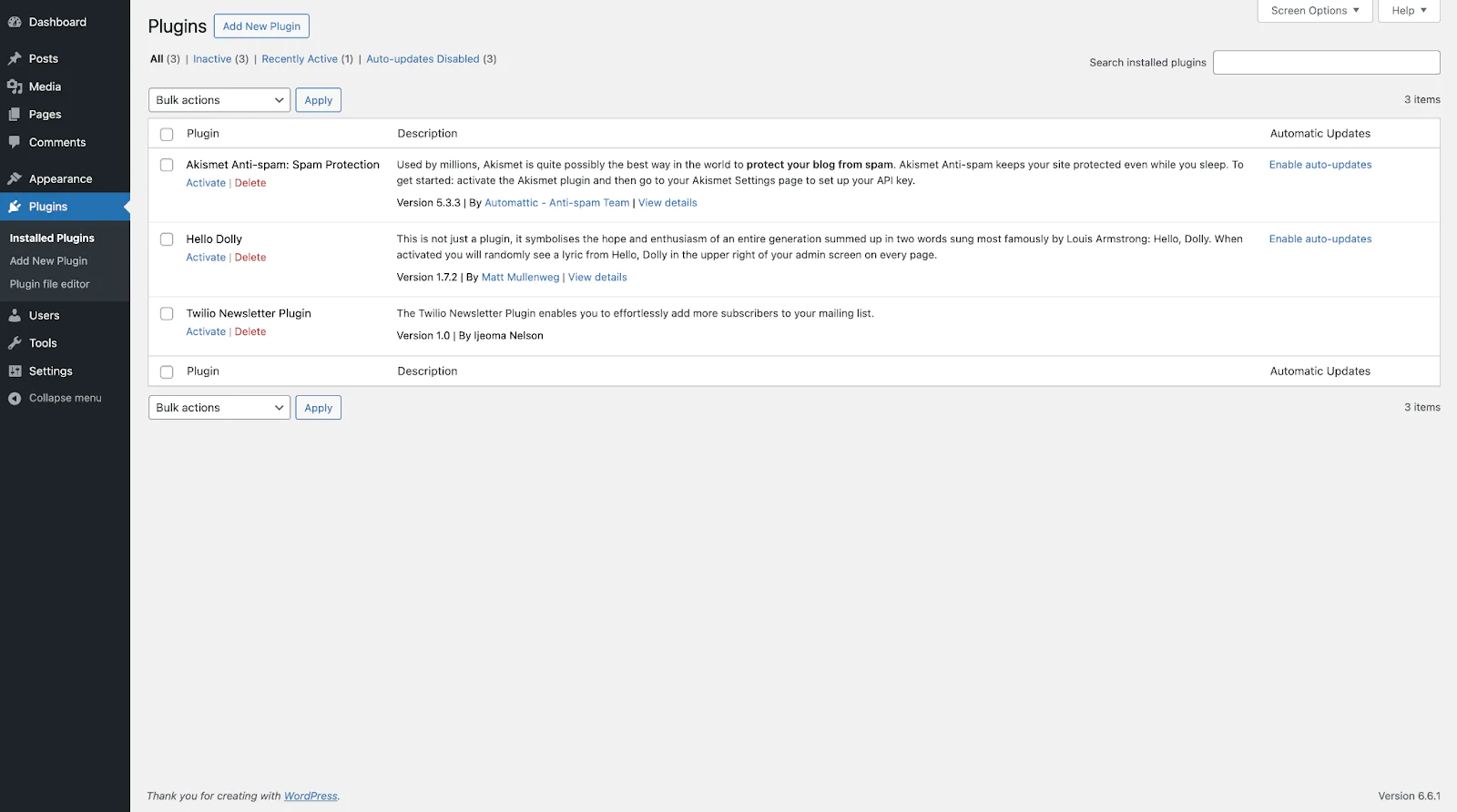Click the Description column header at top

tap(427, 134)
